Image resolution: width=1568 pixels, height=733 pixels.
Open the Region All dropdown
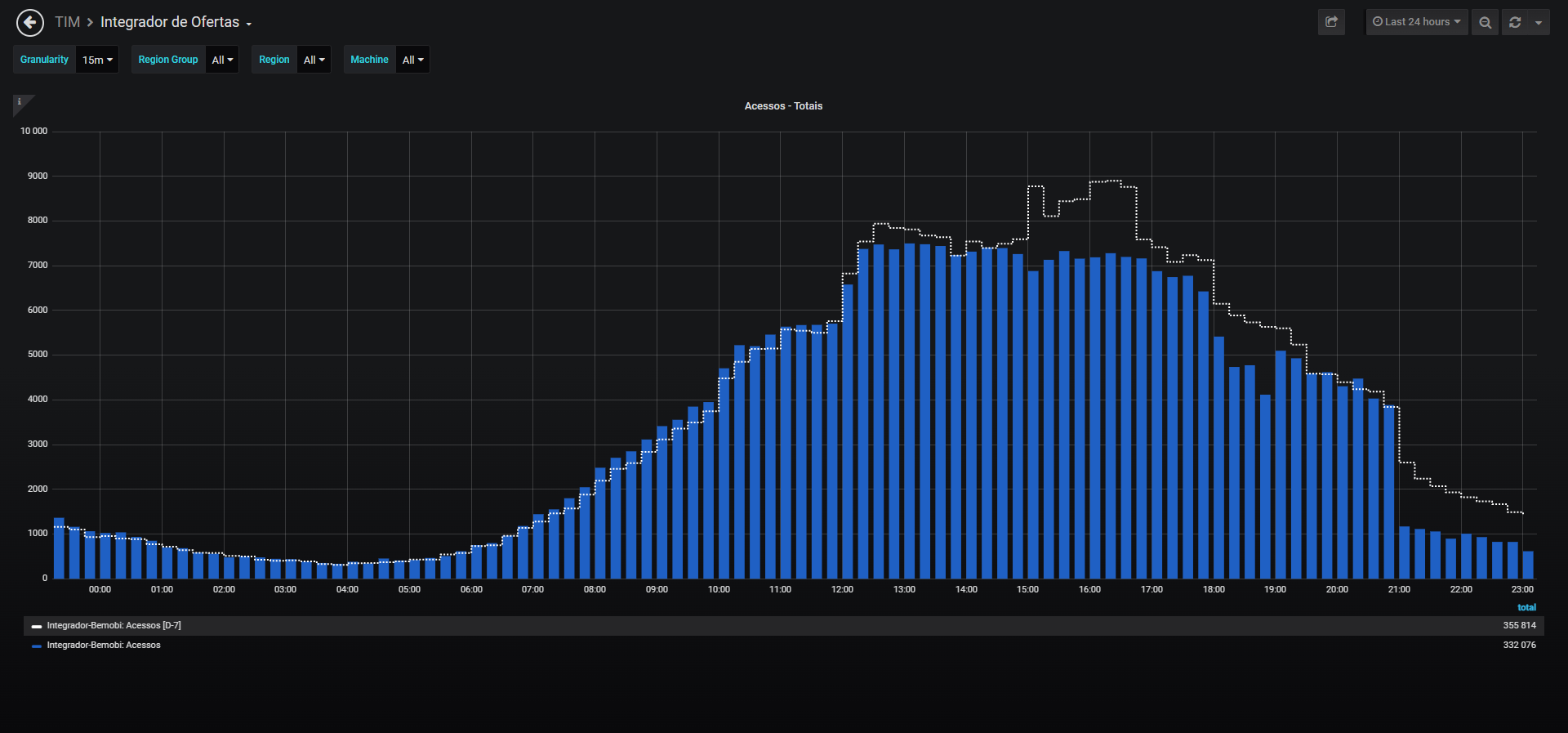[314, 60]
